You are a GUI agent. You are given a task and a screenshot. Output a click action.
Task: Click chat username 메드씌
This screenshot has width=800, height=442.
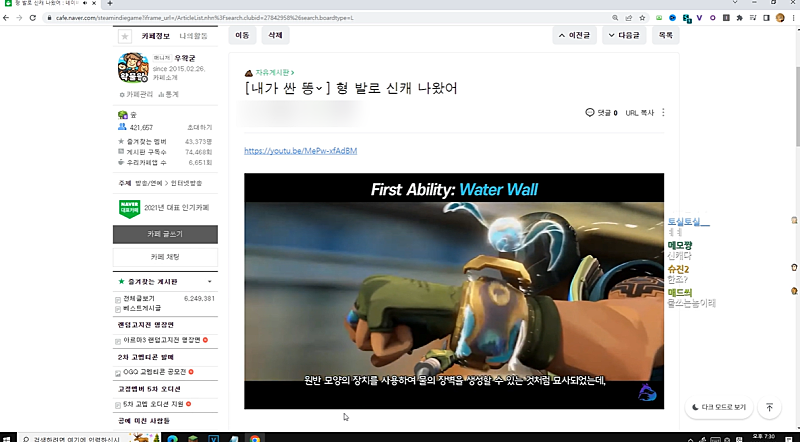point(680,292)
